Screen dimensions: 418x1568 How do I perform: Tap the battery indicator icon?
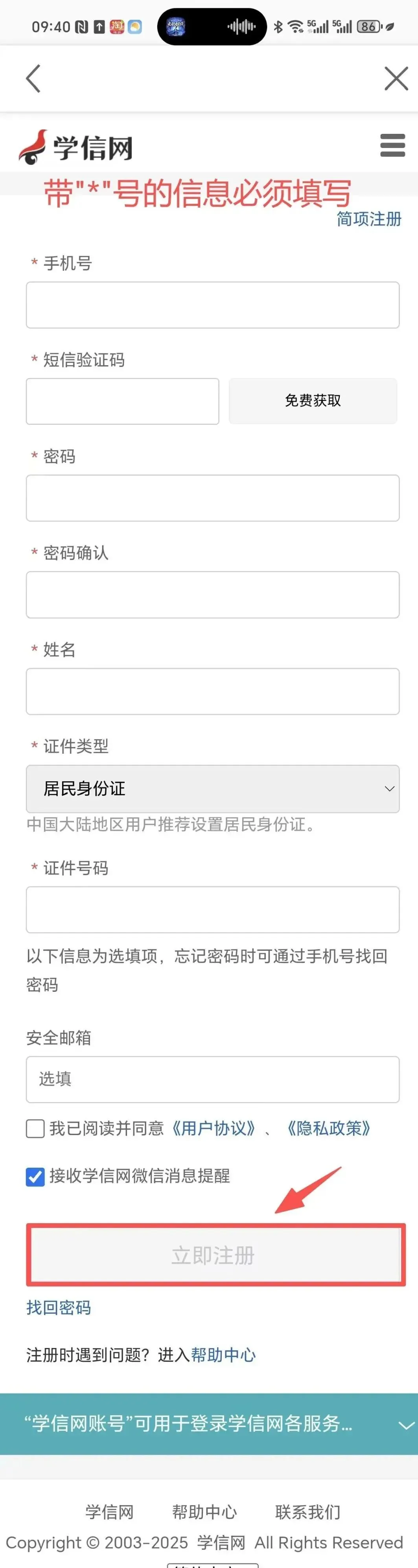coord(369,27)
